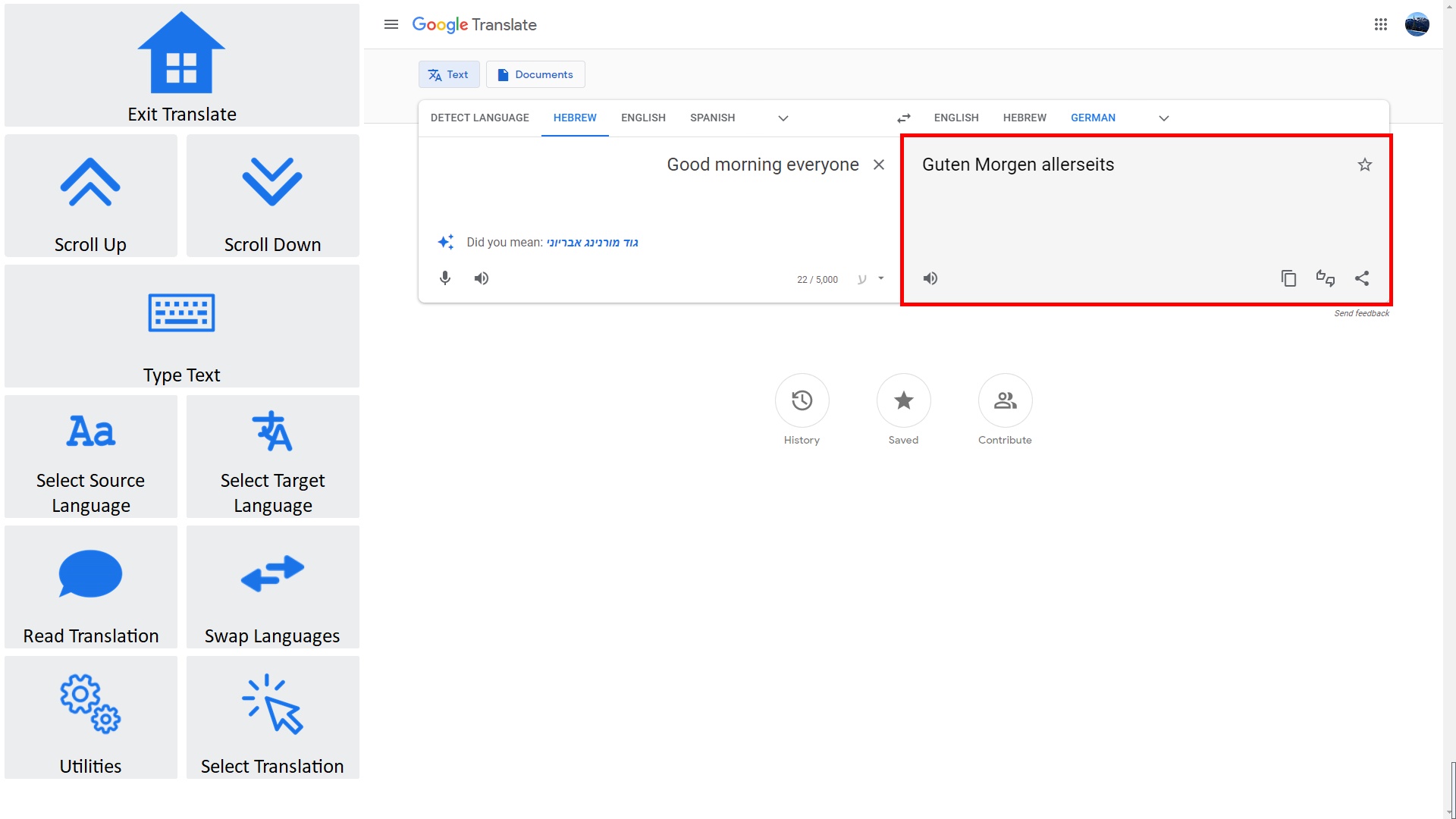Clear the input with the X button

(878, 164)
